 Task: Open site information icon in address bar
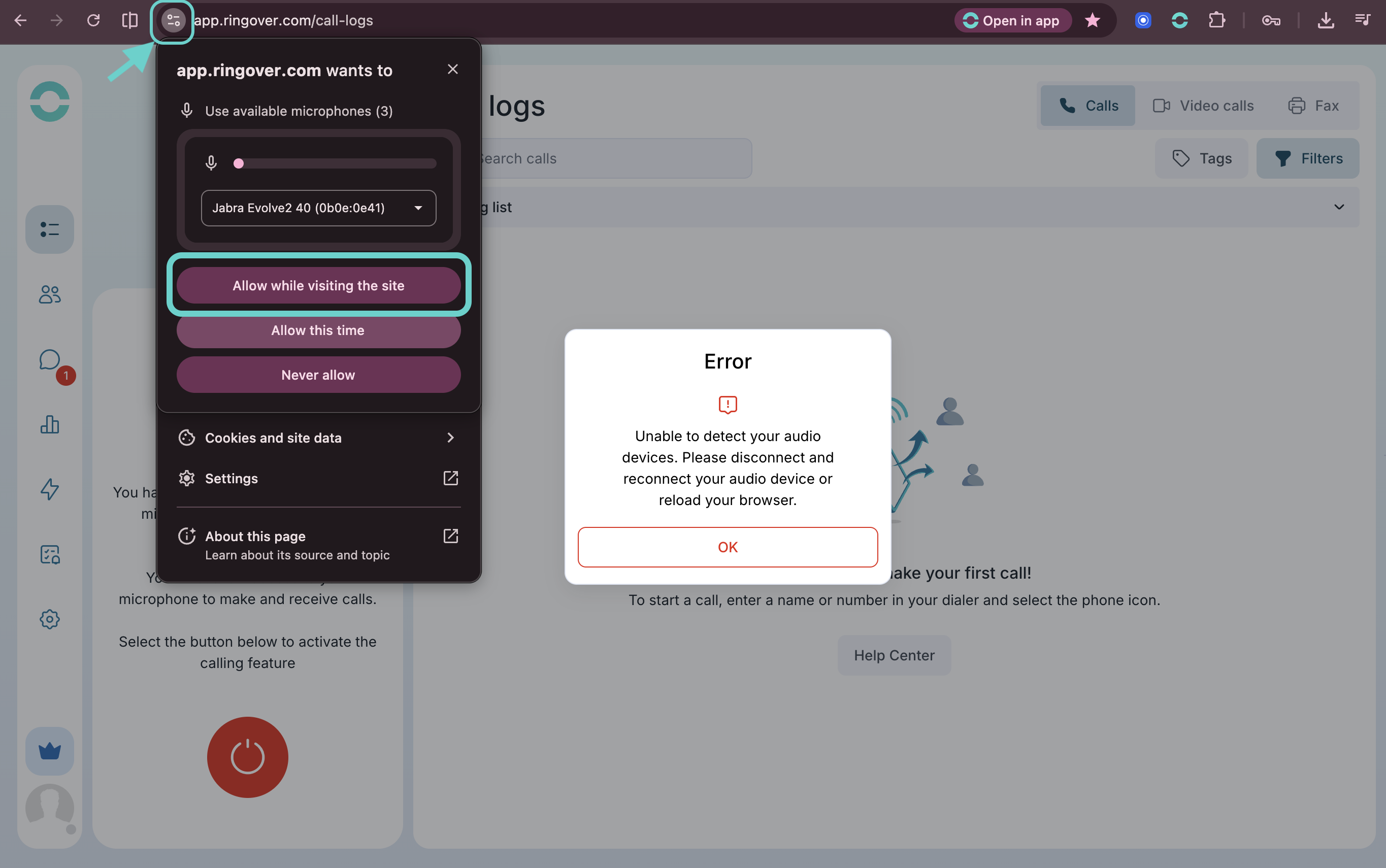(173, 21)
